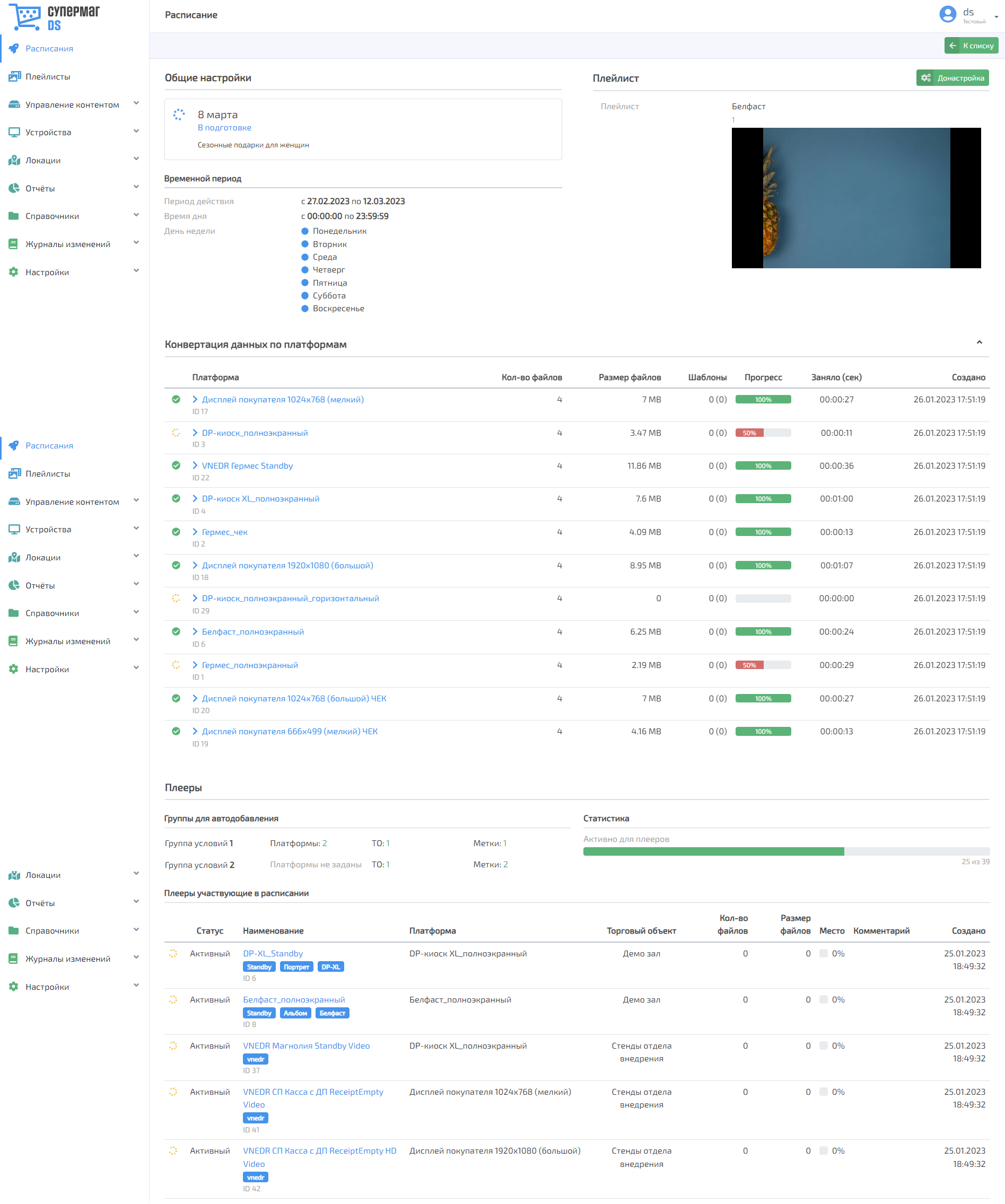1005x1204 pixels.
Task: Click status spinner of player DP-XL_Standby
Action: click(x=173, y=953)
